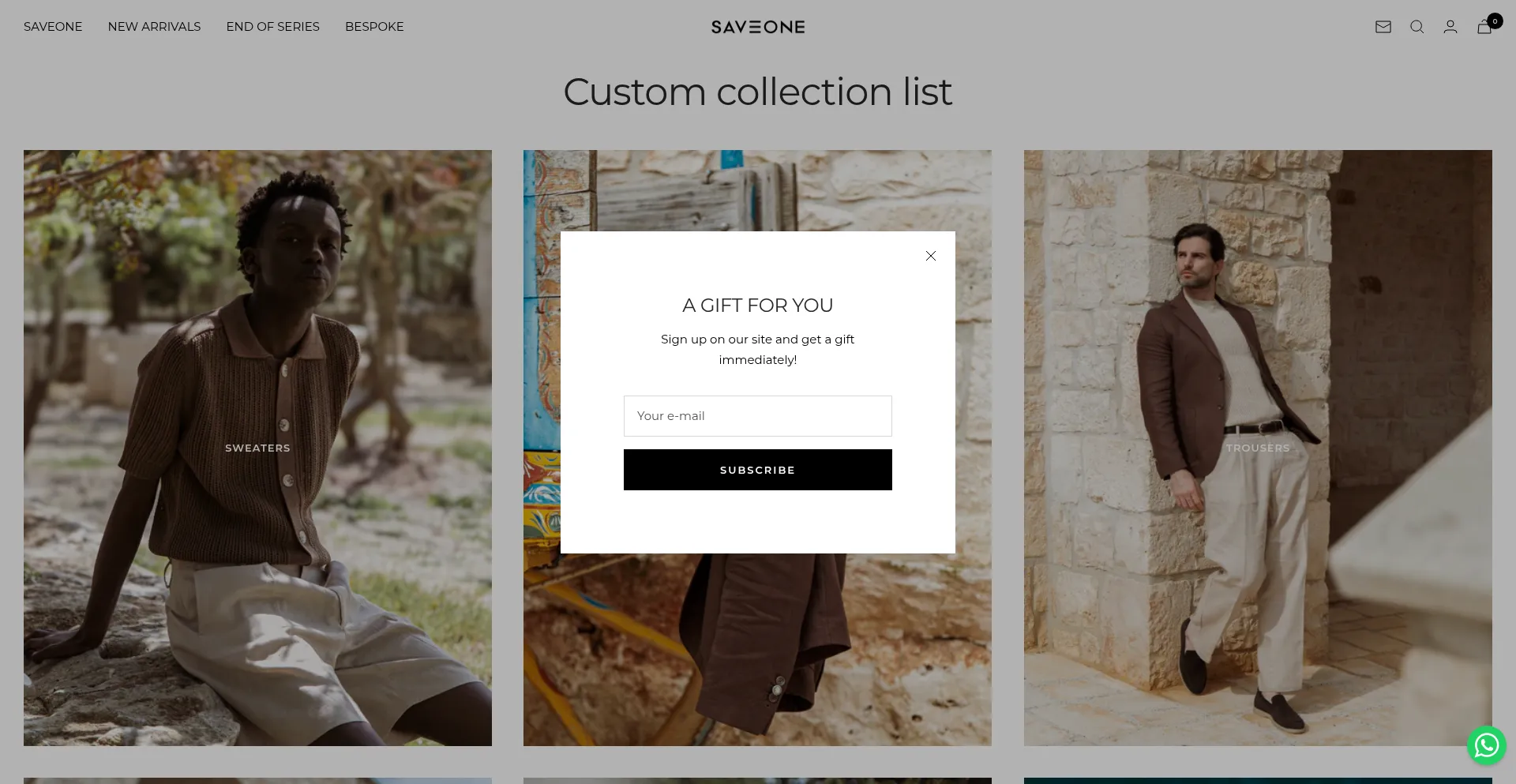
Task: Click the Custom collection list heading
Action: coord(758,92)
